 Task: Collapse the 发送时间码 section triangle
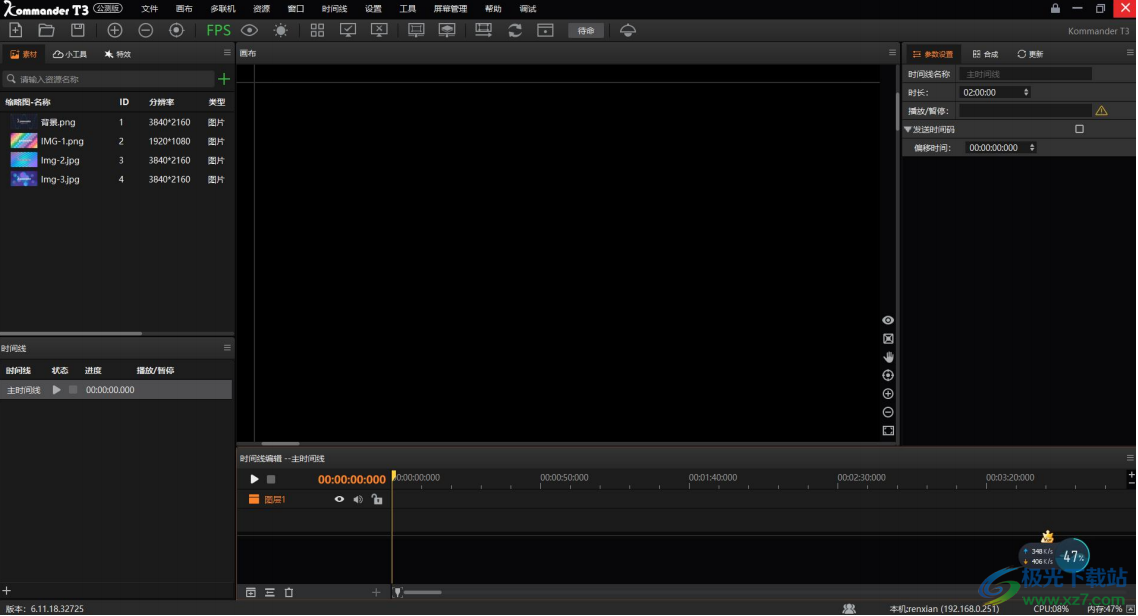pos(908,129)
